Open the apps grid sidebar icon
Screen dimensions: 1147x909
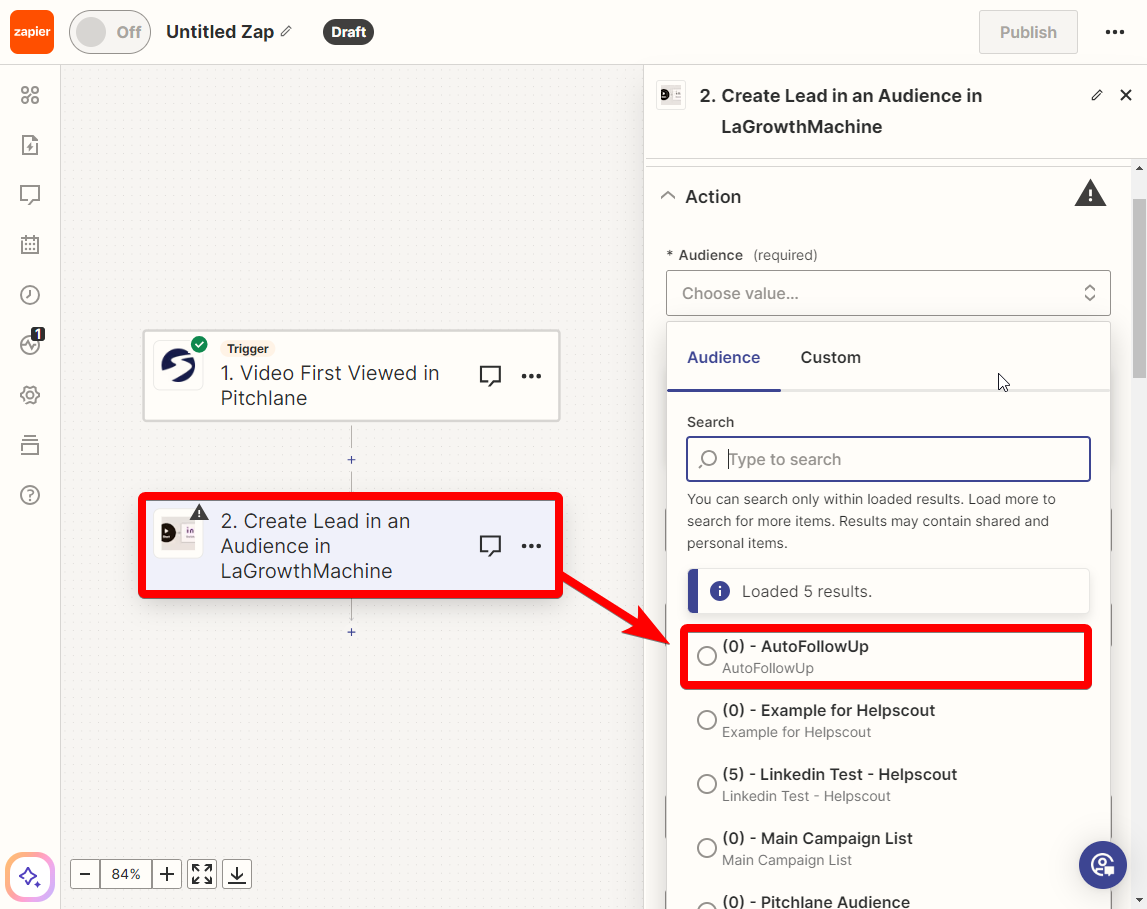pos(30,95)
